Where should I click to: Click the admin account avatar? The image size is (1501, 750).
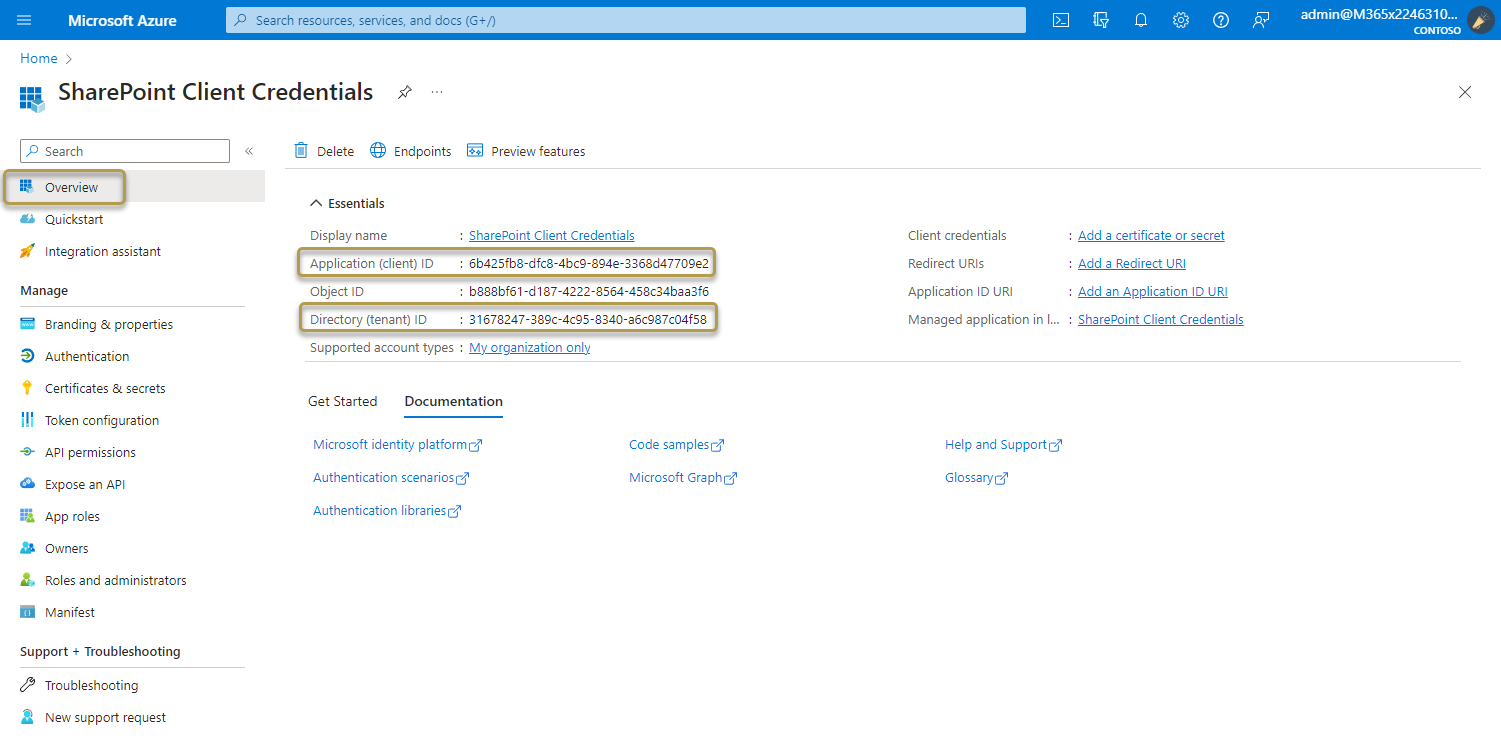(1479, 20)
